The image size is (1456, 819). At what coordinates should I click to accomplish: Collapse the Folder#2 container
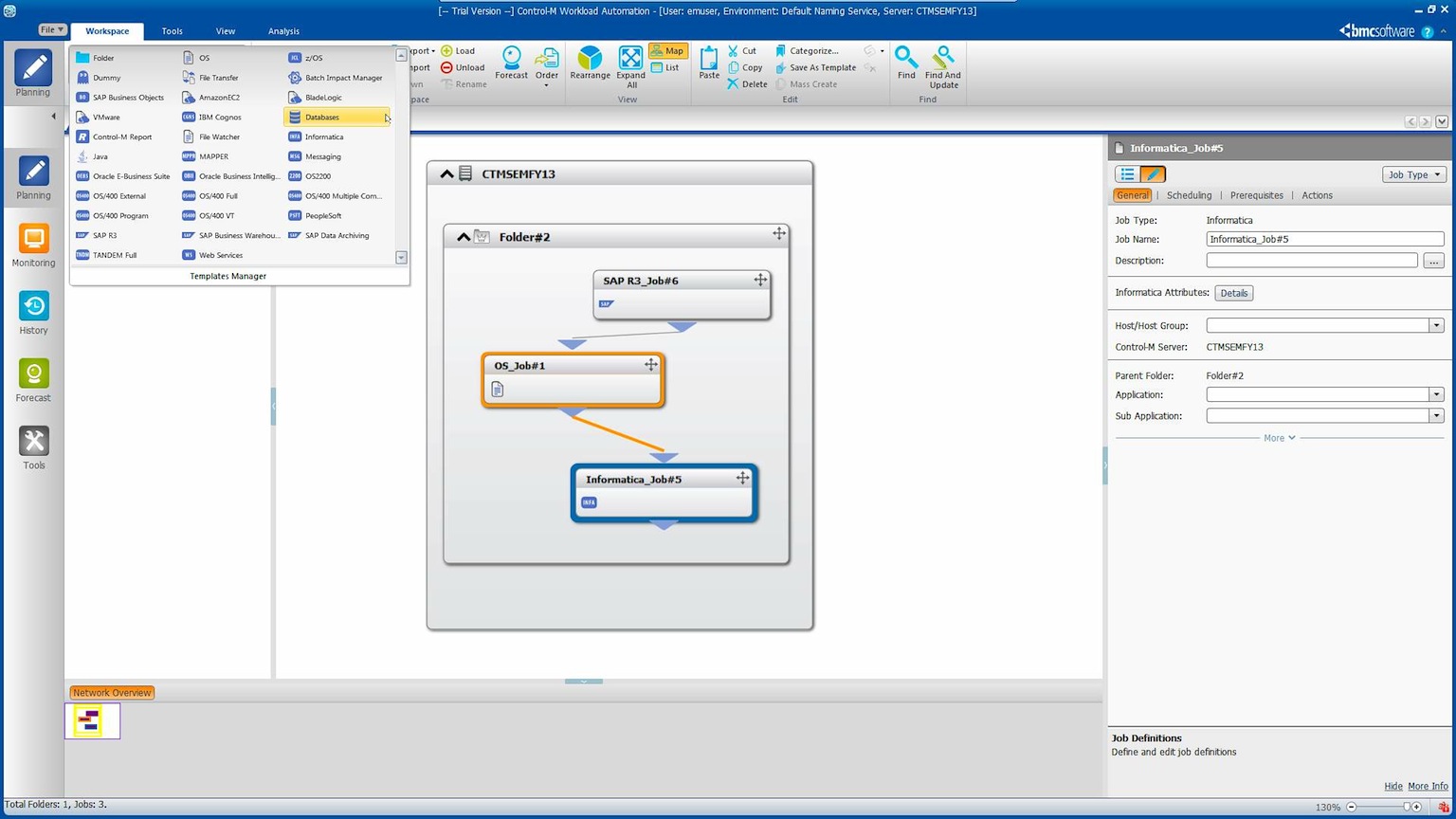(464, 237)
